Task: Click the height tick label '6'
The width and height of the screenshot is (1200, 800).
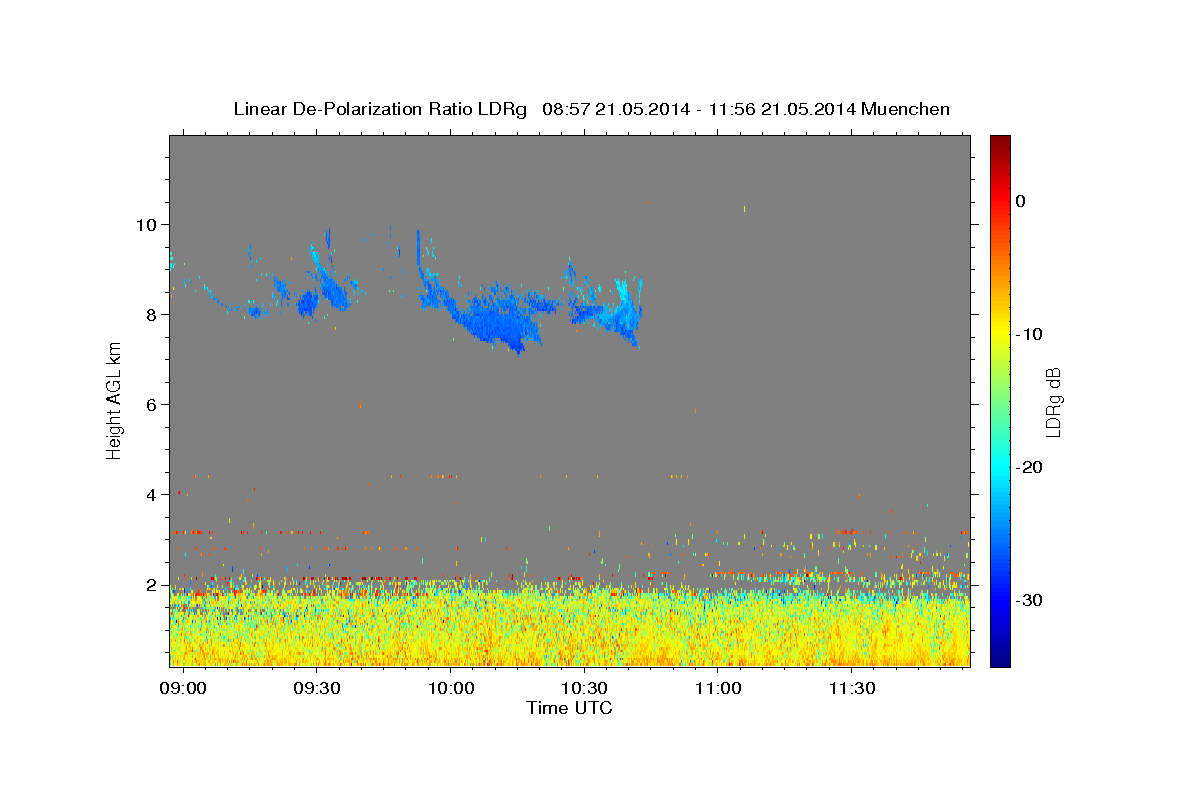Action: (152, 404)
